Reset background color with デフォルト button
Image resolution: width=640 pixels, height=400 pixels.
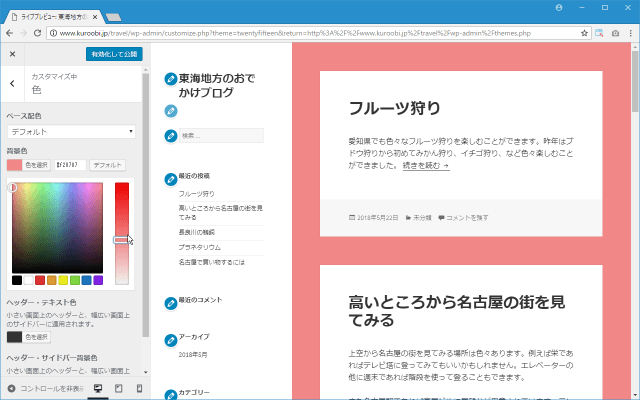107,165
